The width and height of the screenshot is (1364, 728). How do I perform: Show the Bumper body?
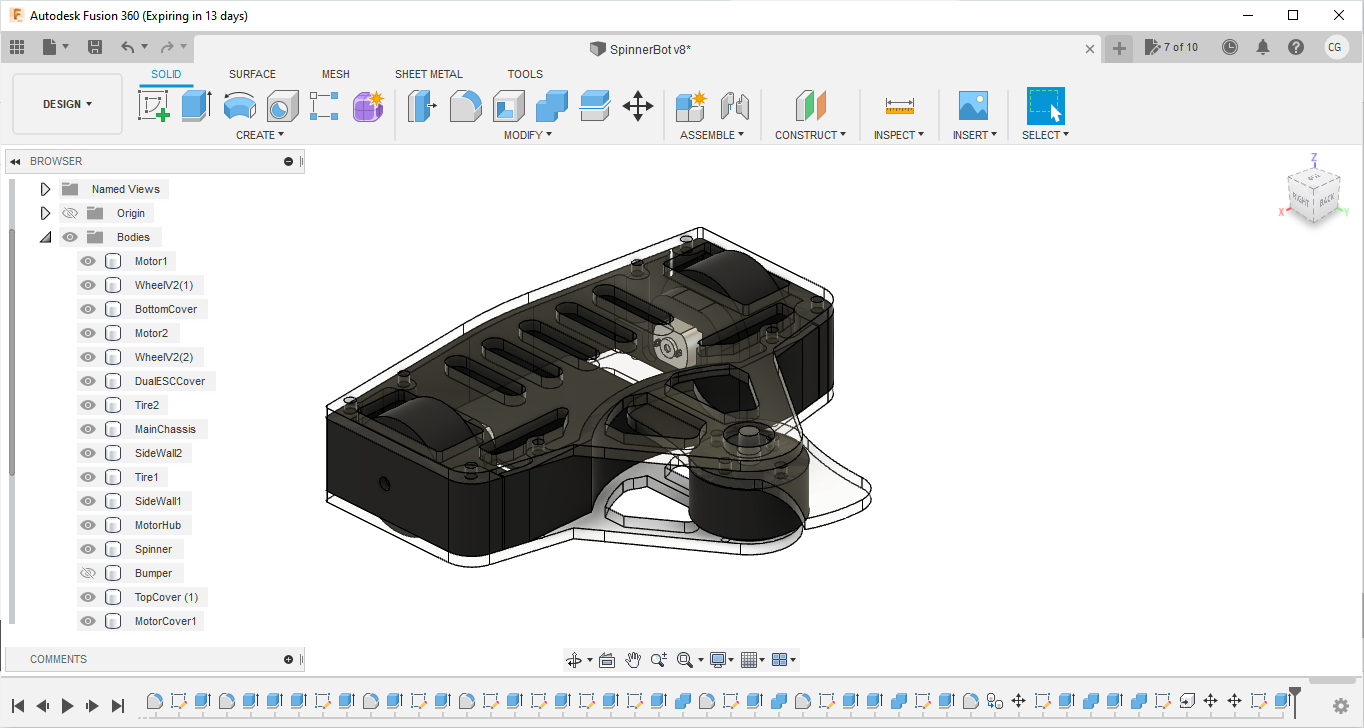(88, 573)
